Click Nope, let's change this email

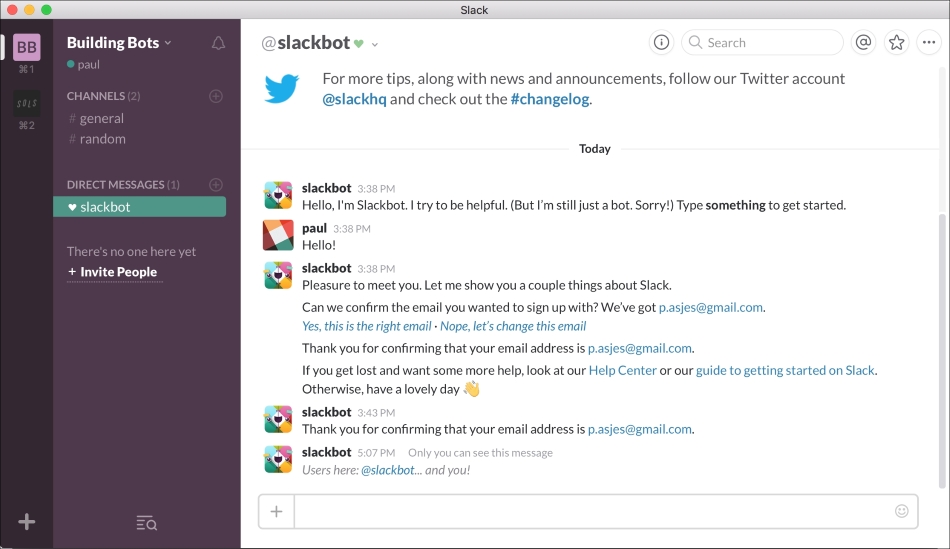pyautogui.click(x=513, y=326)
